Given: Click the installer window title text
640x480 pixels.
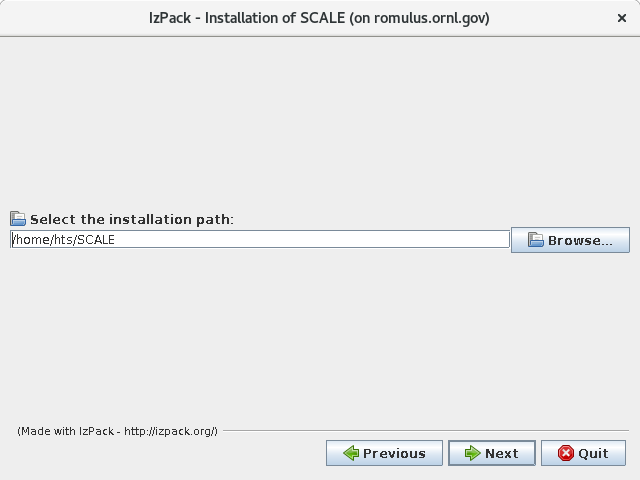Looking at the screenshot, I should click(319, 18).
